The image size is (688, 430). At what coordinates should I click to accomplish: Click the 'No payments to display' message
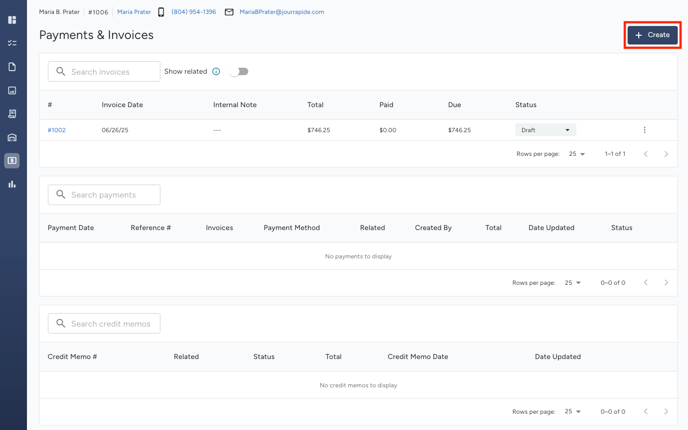tap(358, 256)
